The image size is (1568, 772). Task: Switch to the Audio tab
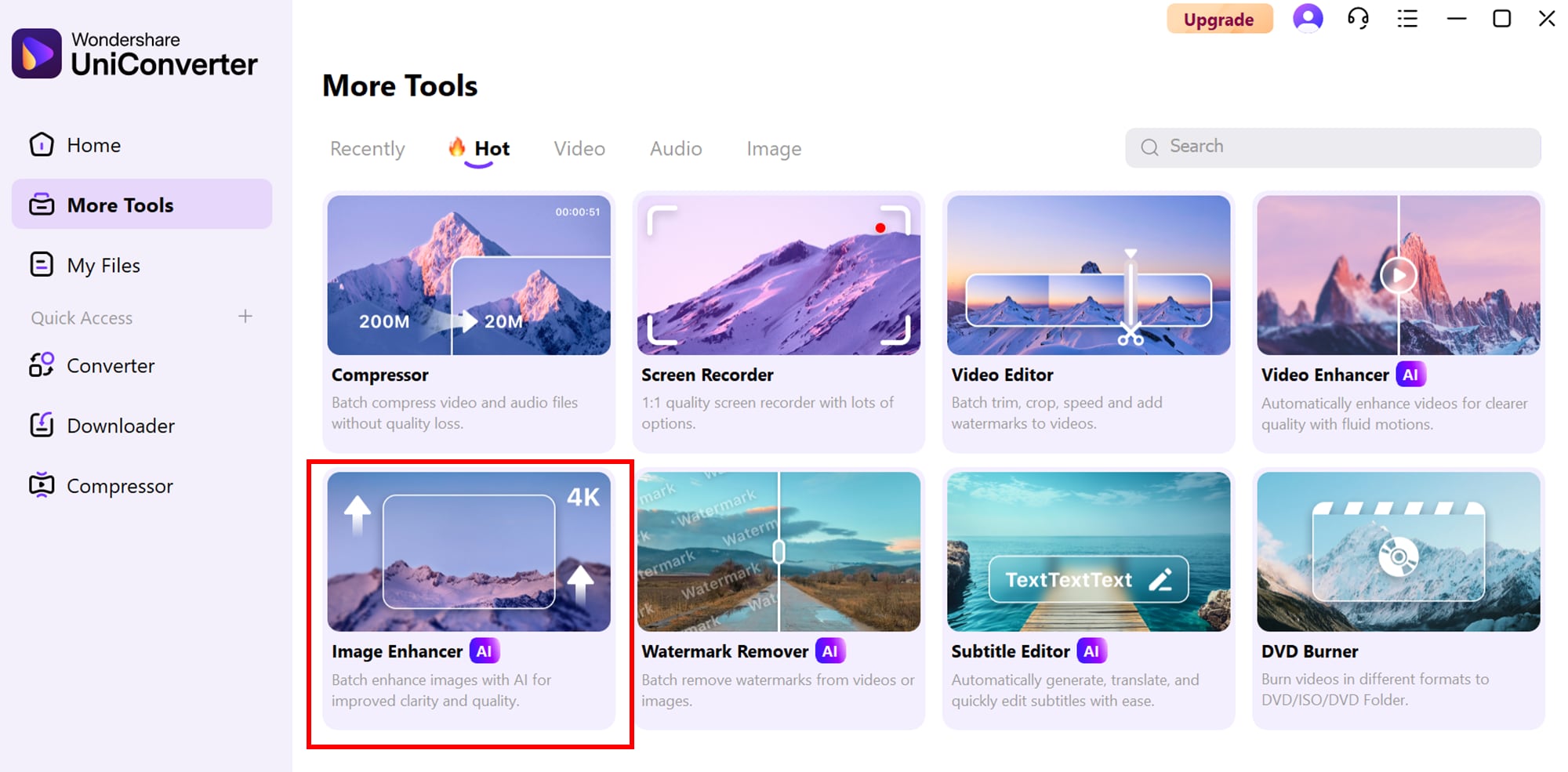[x=676, y=148]
